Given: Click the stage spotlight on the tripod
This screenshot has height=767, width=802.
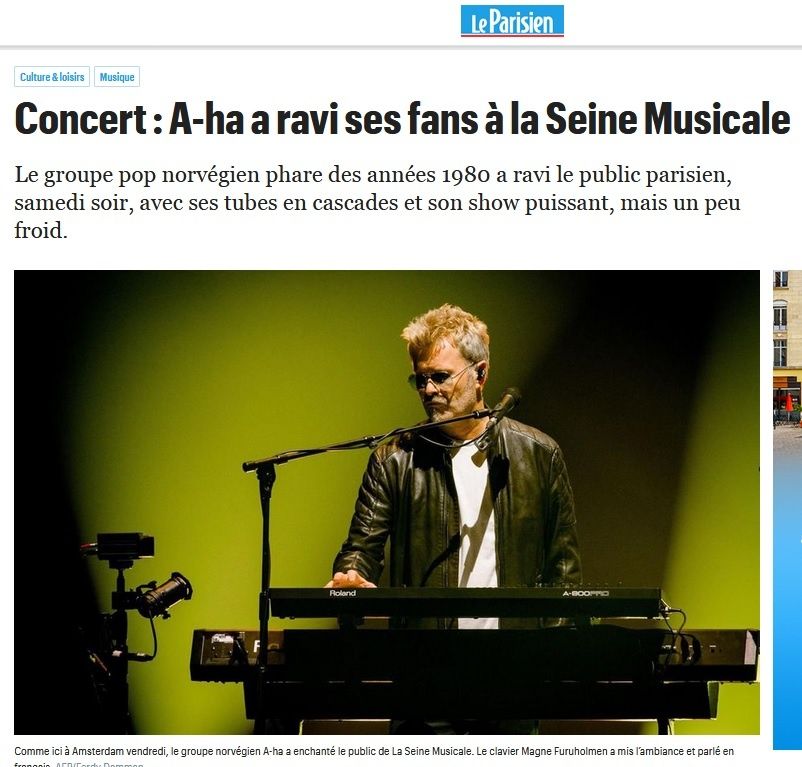Looking at the screenshot, I should 165,595.
